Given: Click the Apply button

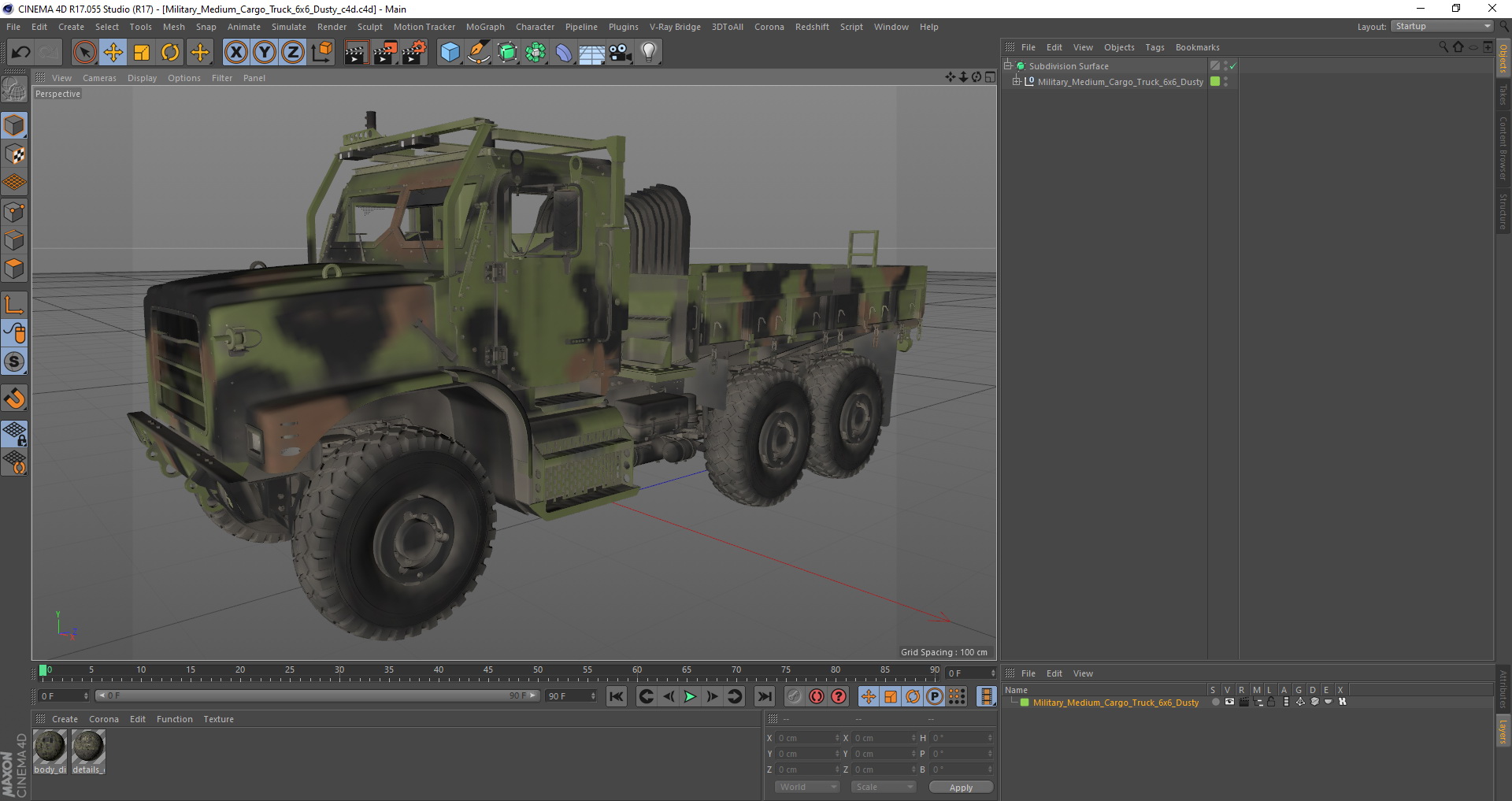Looking at the screenshot, I should pyautogui.click(x=961, y=787).
